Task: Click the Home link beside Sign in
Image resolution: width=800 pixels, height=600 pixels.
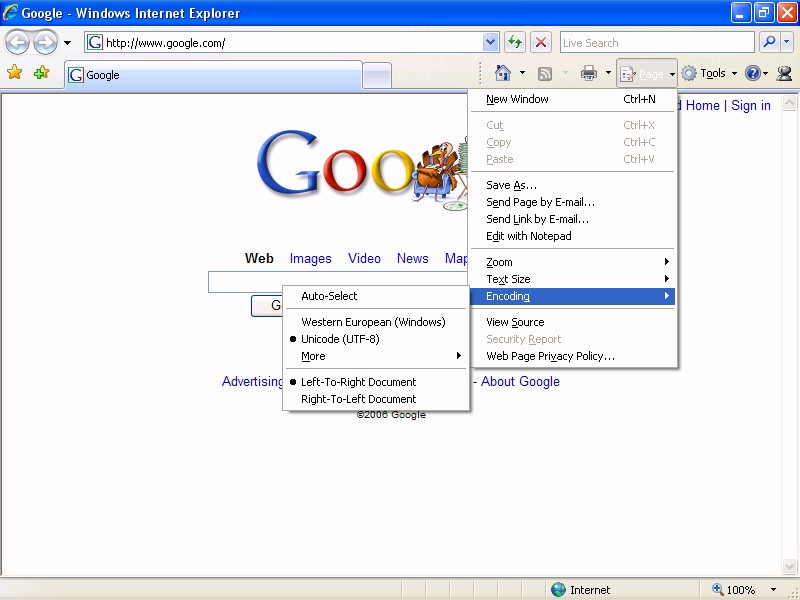Action: (703, 106)
